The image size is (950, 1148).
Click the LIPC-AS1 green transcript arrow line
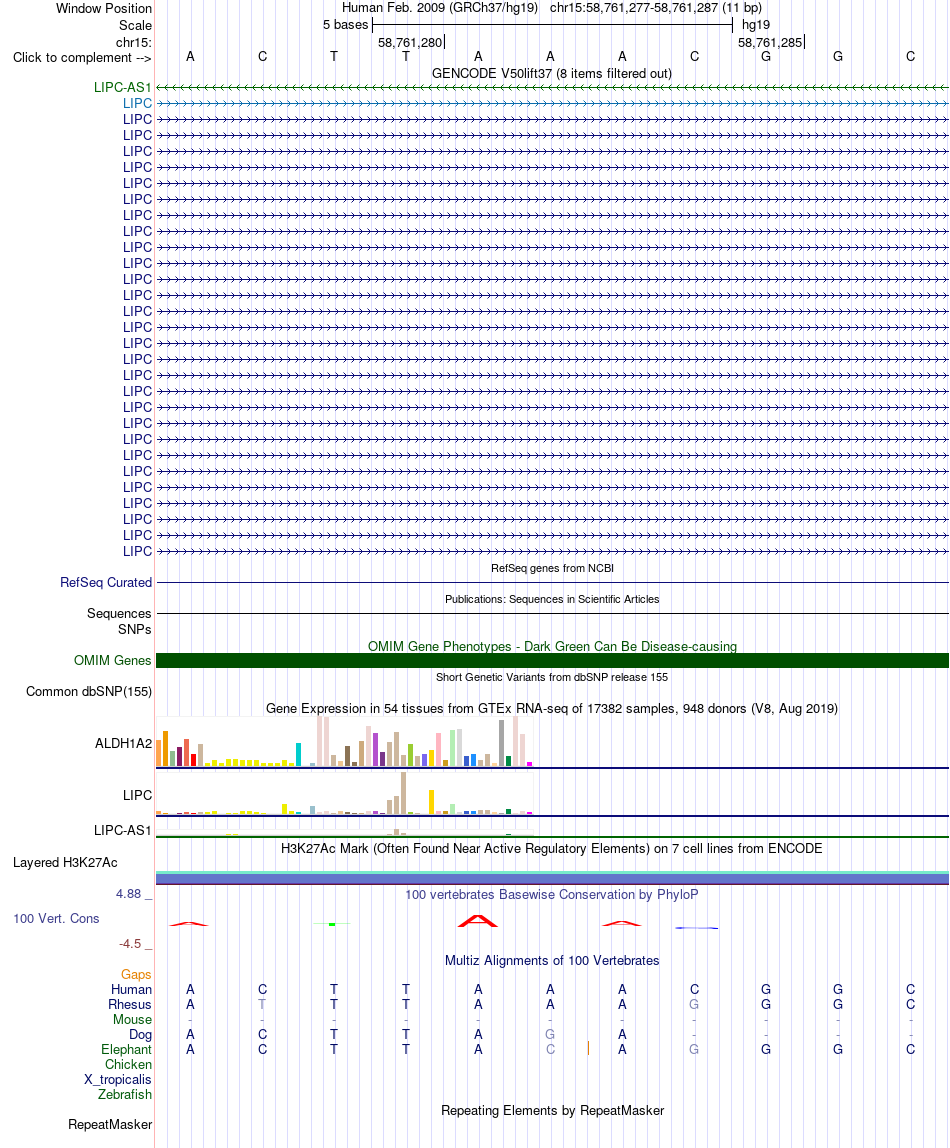pos(553,87)
